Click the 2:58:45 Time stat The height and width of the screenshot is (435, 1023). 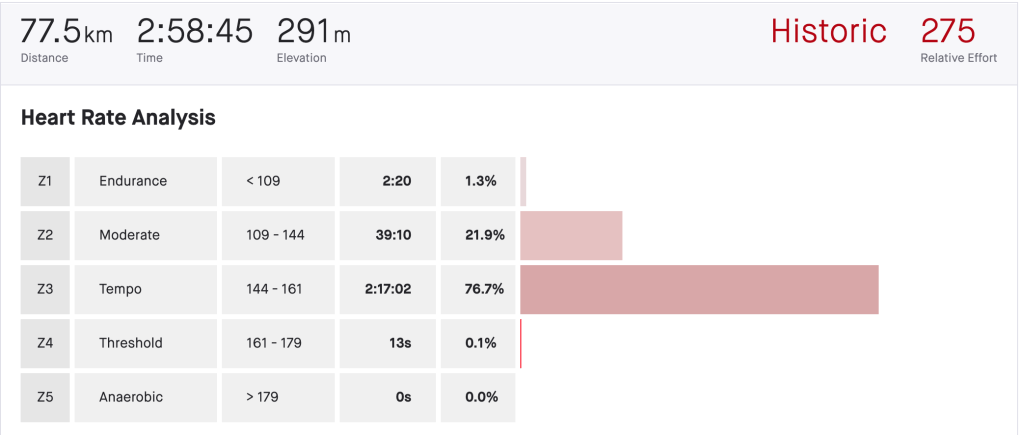(194, 32)
